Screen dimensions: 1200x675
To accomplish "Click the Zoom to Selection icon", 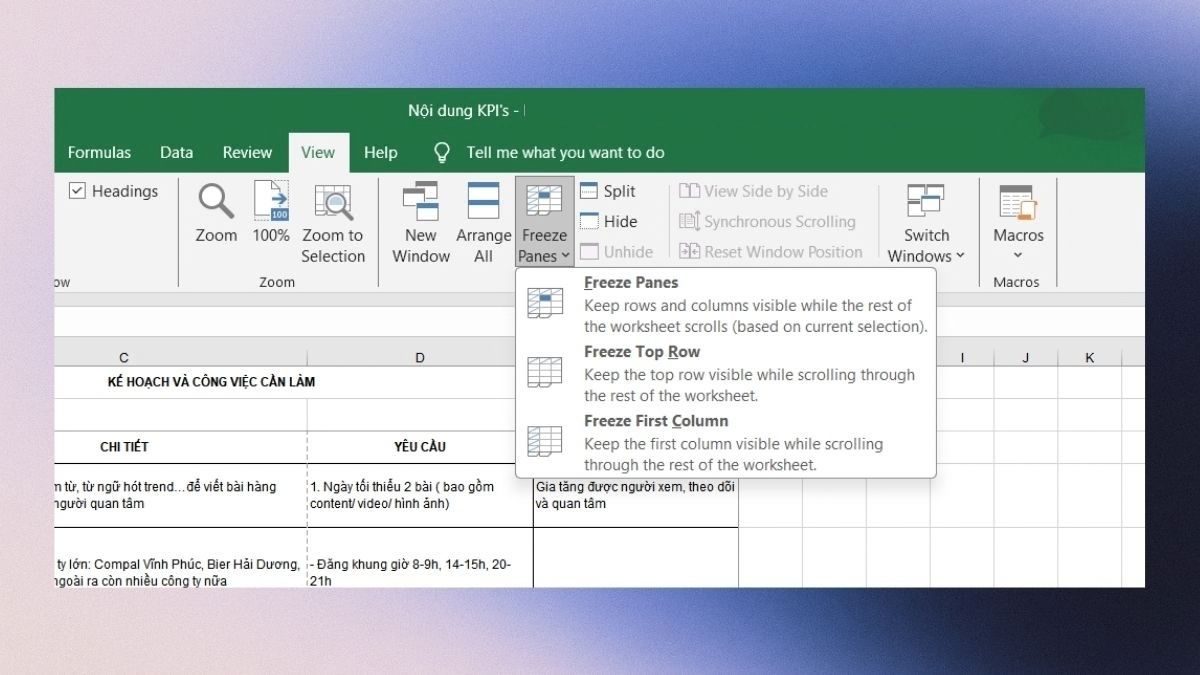I will pyautogui.click(x=333, y=201).
